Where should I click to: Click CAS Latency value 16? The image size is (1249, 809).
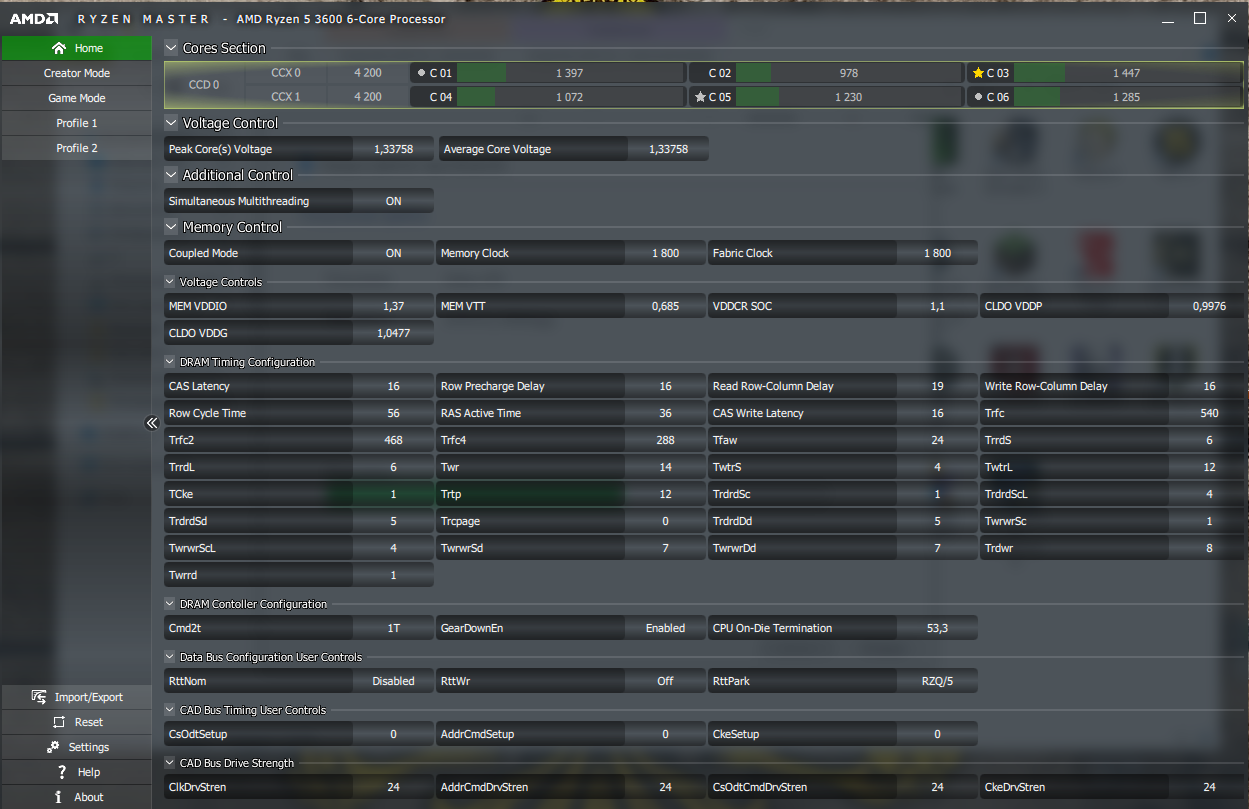pos(393,386)
